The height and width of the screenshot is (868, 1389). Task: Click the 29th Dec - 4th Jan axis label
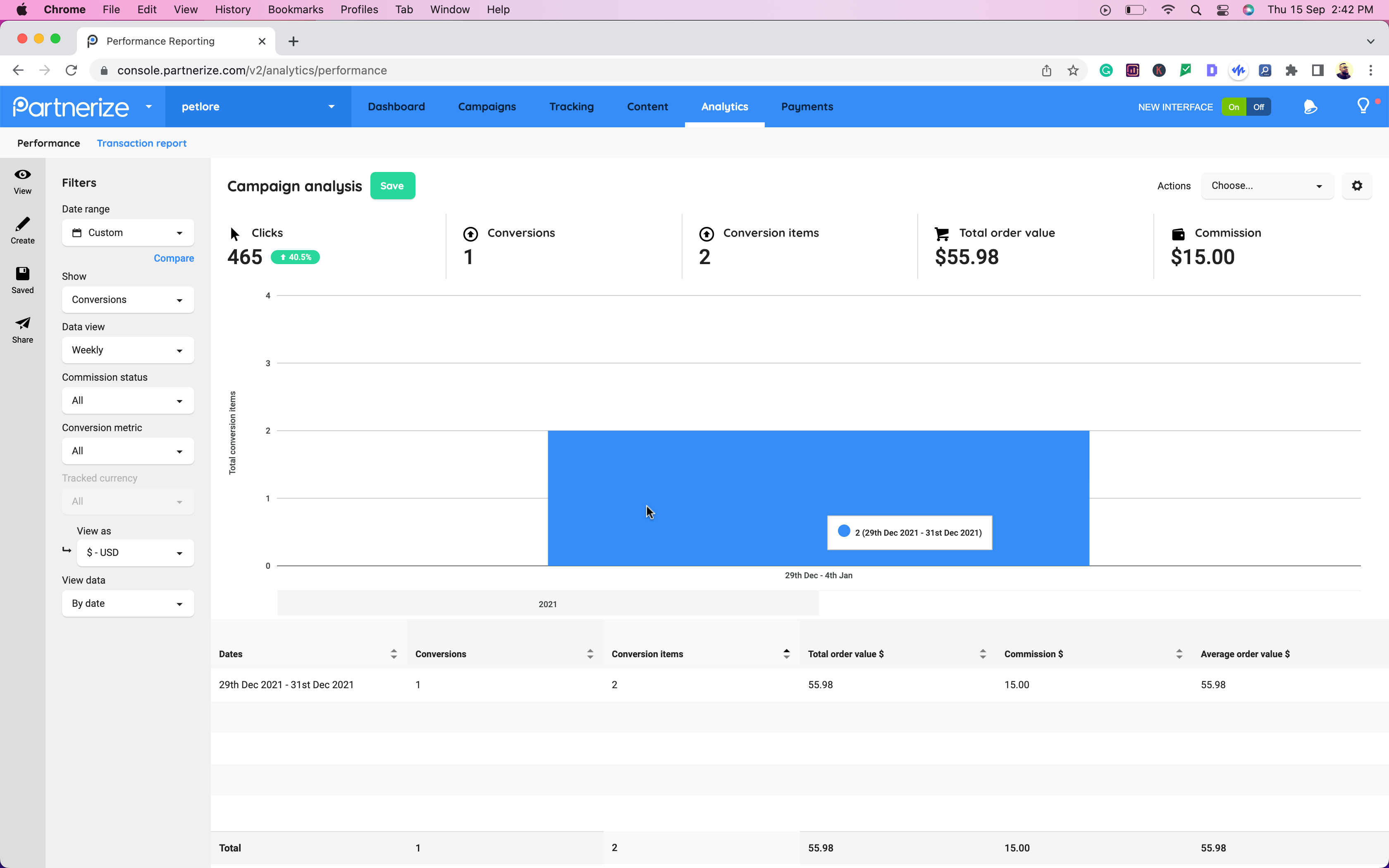[819, 575]
